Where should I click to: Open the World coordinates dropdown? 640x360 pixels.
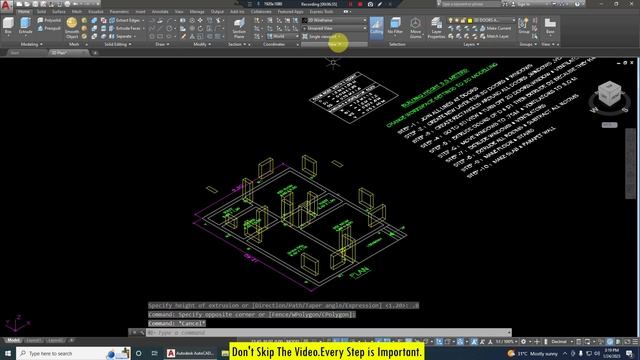point(283,36)
